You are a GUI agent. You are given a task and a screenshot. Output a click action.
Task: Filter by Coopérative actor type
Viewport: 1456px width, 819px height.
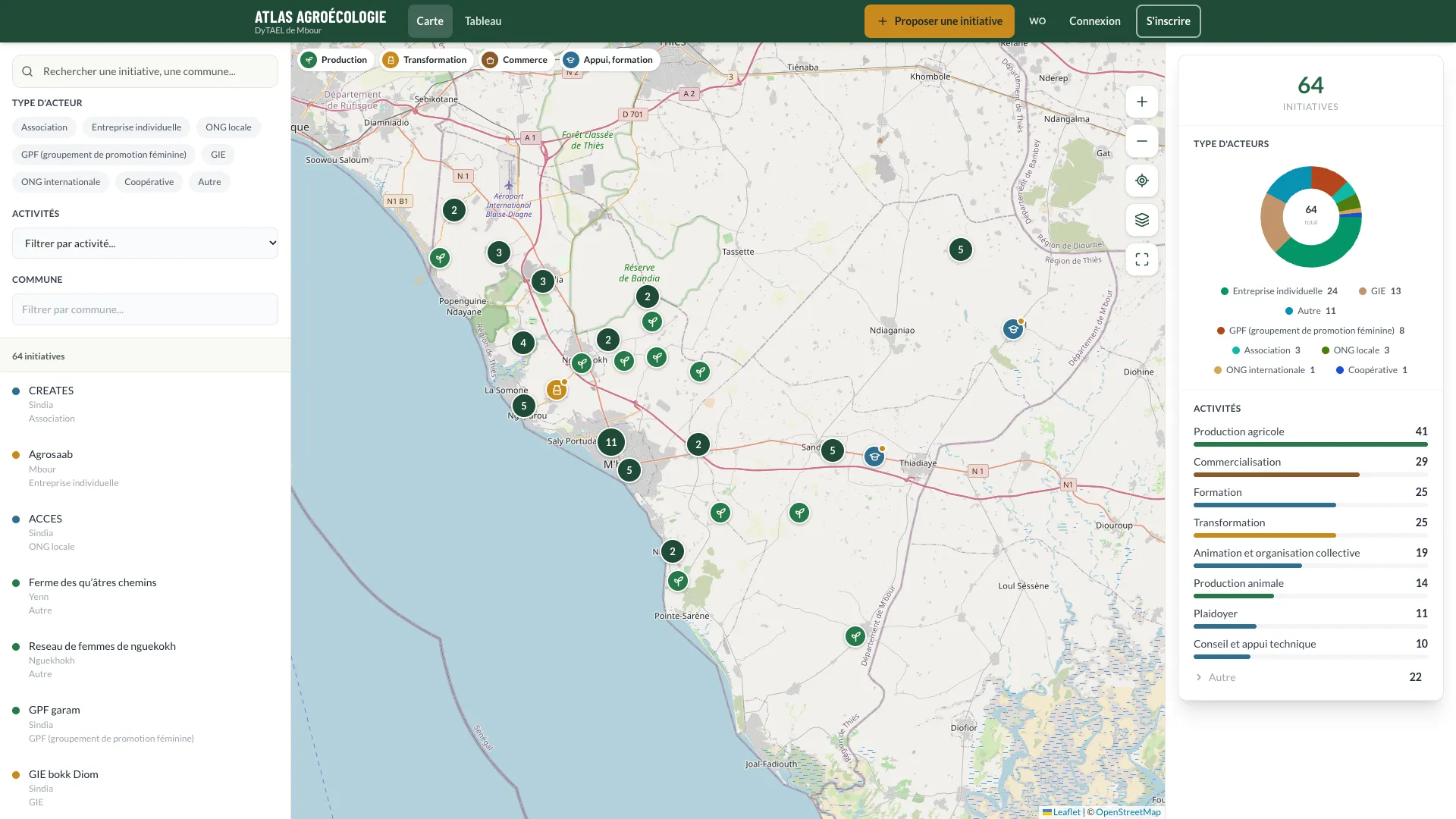click(x=149, y=182)
